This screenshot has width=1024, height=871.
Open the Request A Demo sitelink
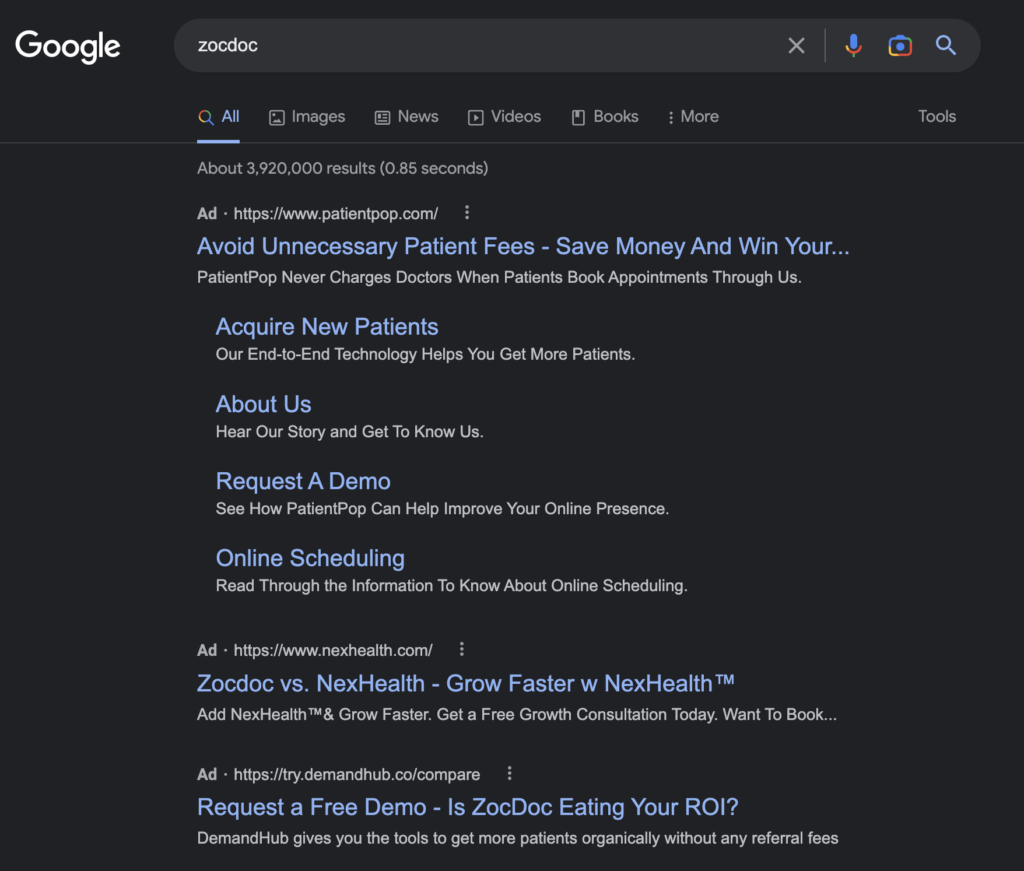click(x=303, y=481)
